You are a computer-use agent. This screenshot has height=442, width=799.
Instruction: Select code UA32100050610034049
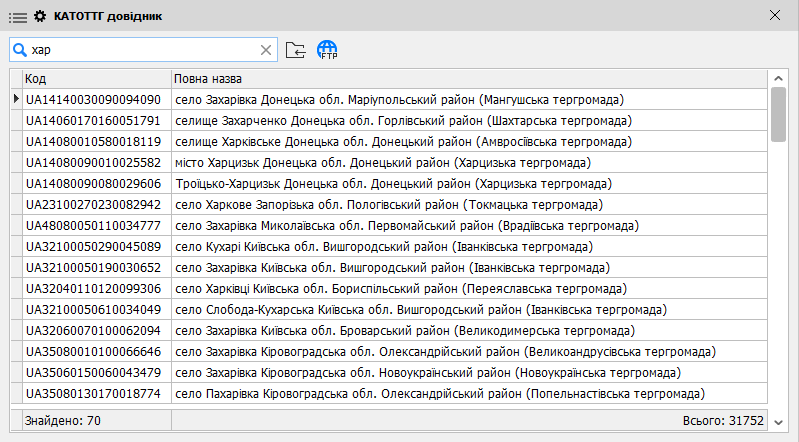(93, 309)
